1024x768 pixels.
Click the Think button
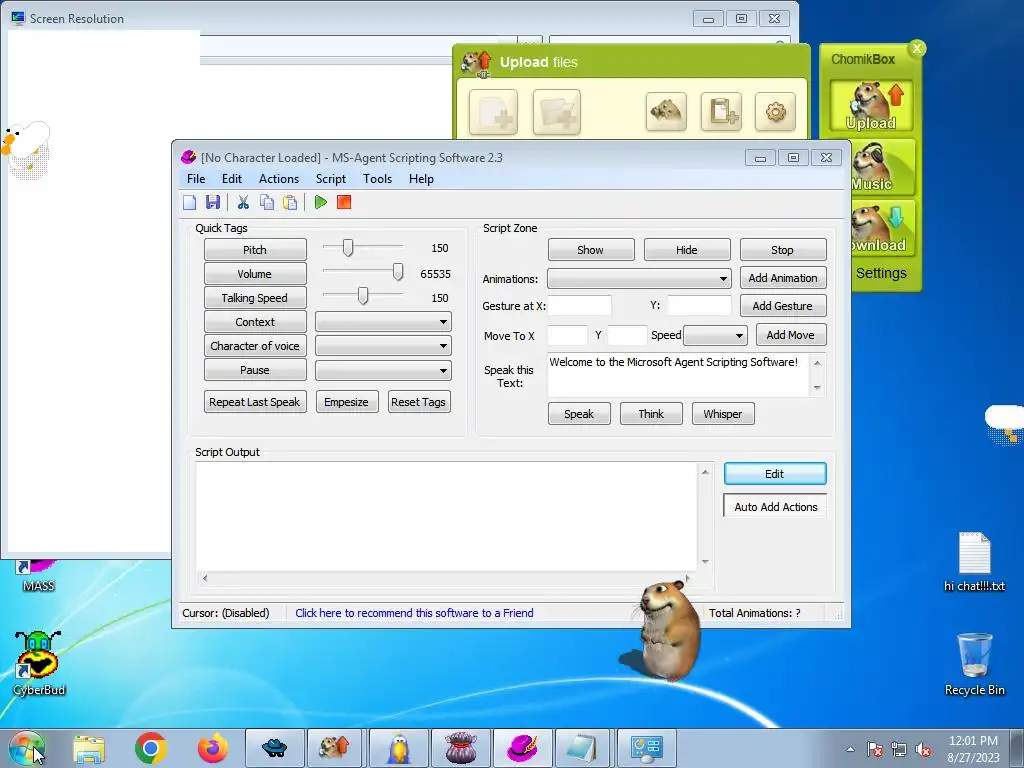[651, 414]
